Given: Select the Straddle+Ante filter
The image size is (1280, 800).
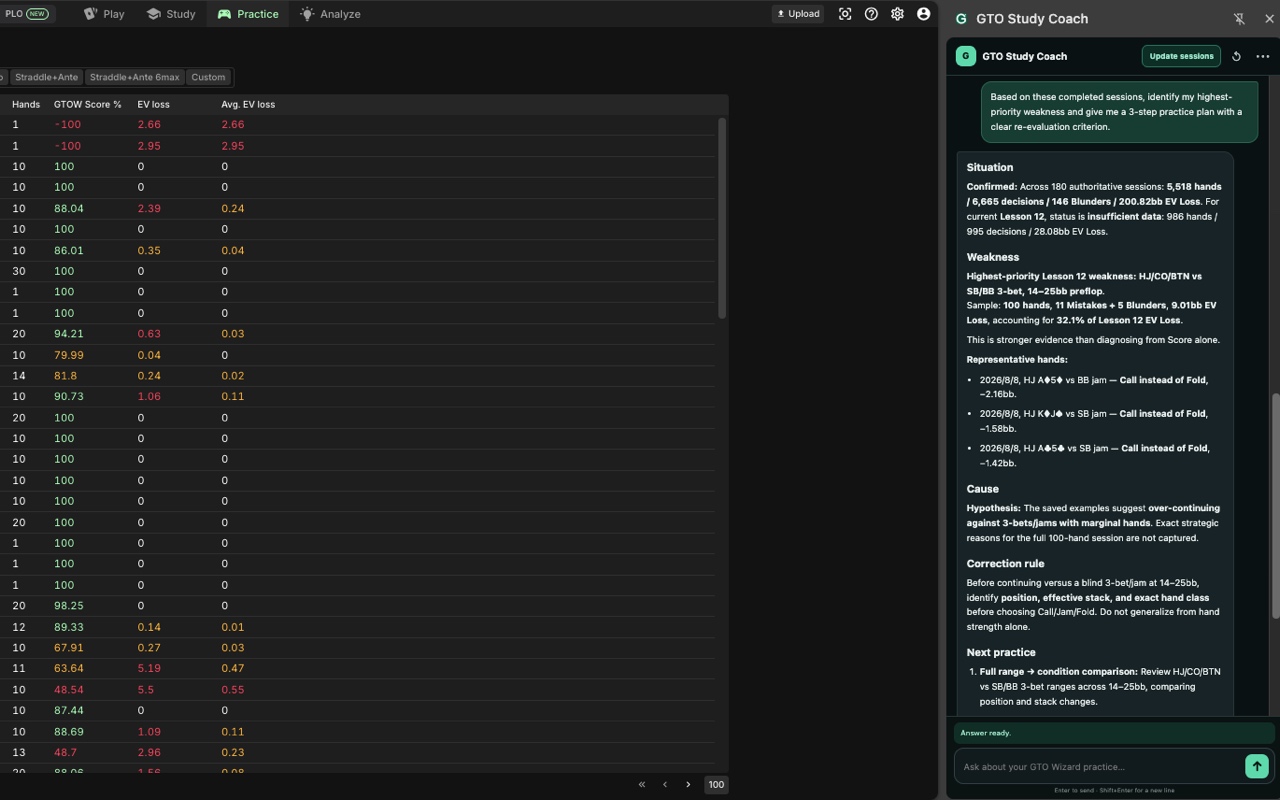Looking at the screenshot, I should tap(46, 77).
